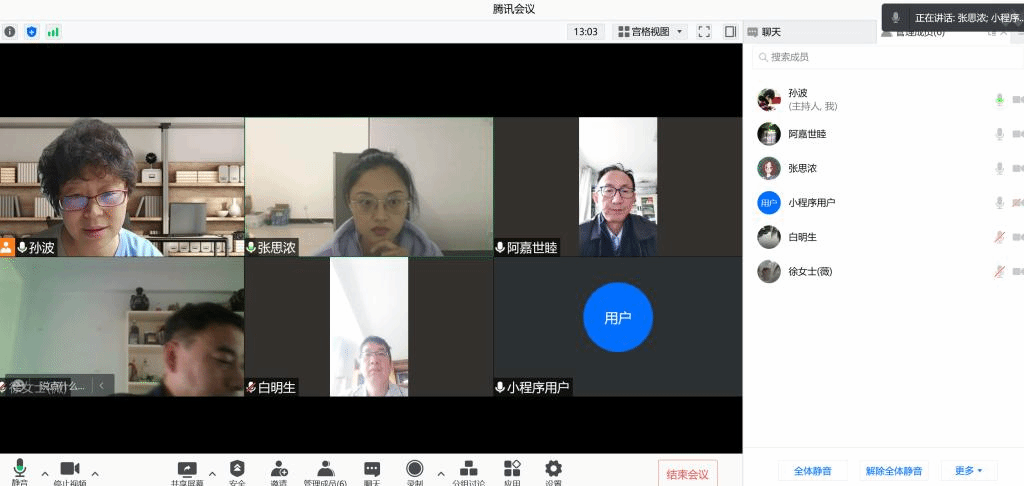The height and width of the screenshot is (486, 1024).
Task: Click the red 结束会议 button
Action: coord(687,474)
